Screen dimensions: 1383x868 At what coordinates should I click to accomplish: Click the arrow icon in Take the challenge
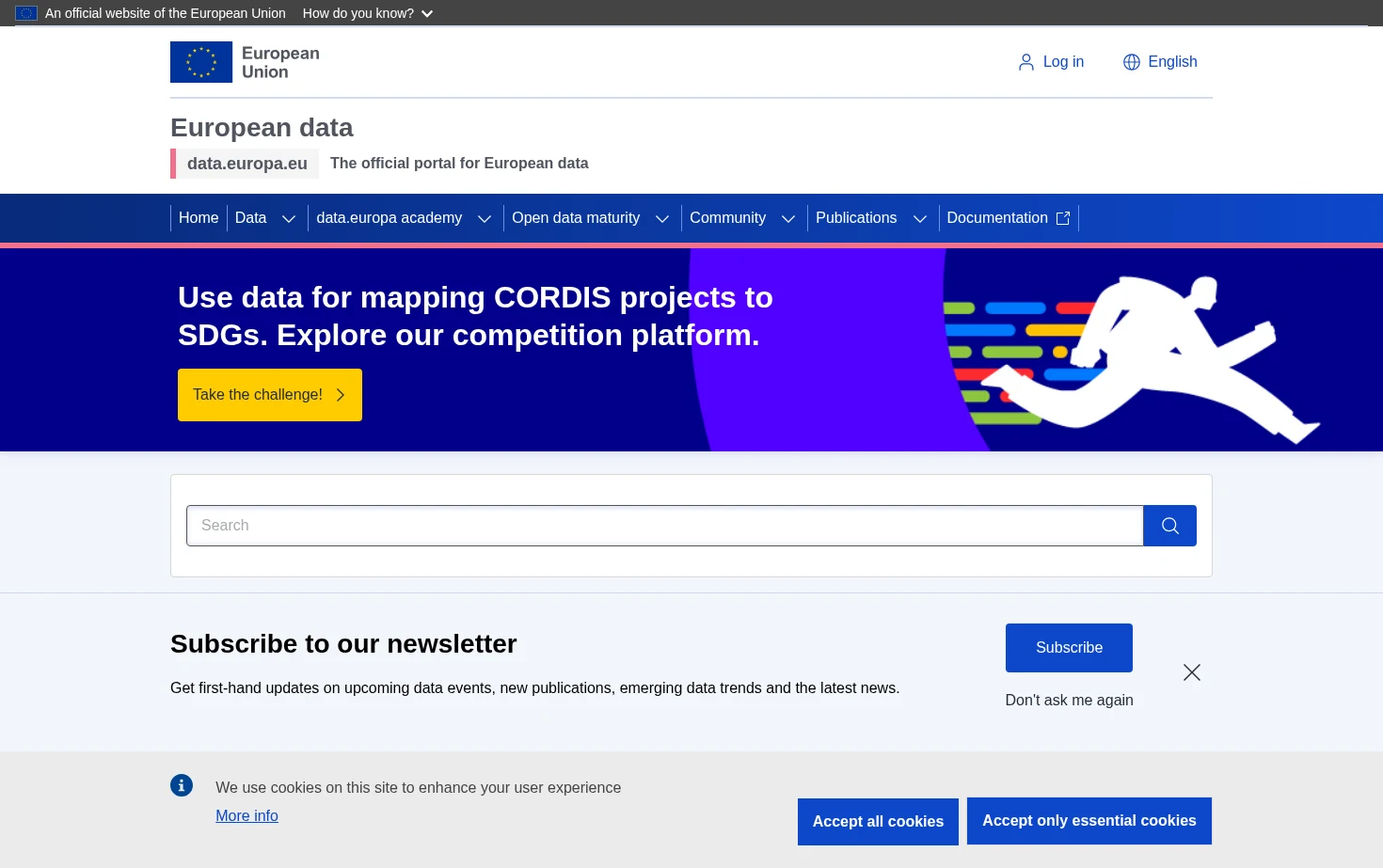341,395
